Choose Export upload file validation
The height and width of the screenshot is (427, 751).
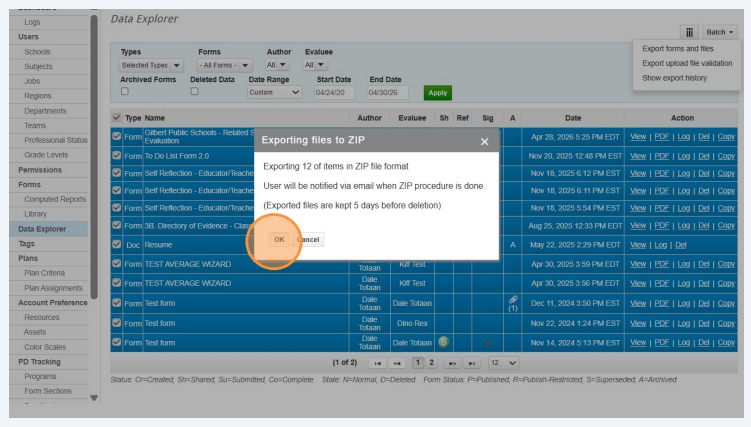pyautogui.click(x=687, y=63)
